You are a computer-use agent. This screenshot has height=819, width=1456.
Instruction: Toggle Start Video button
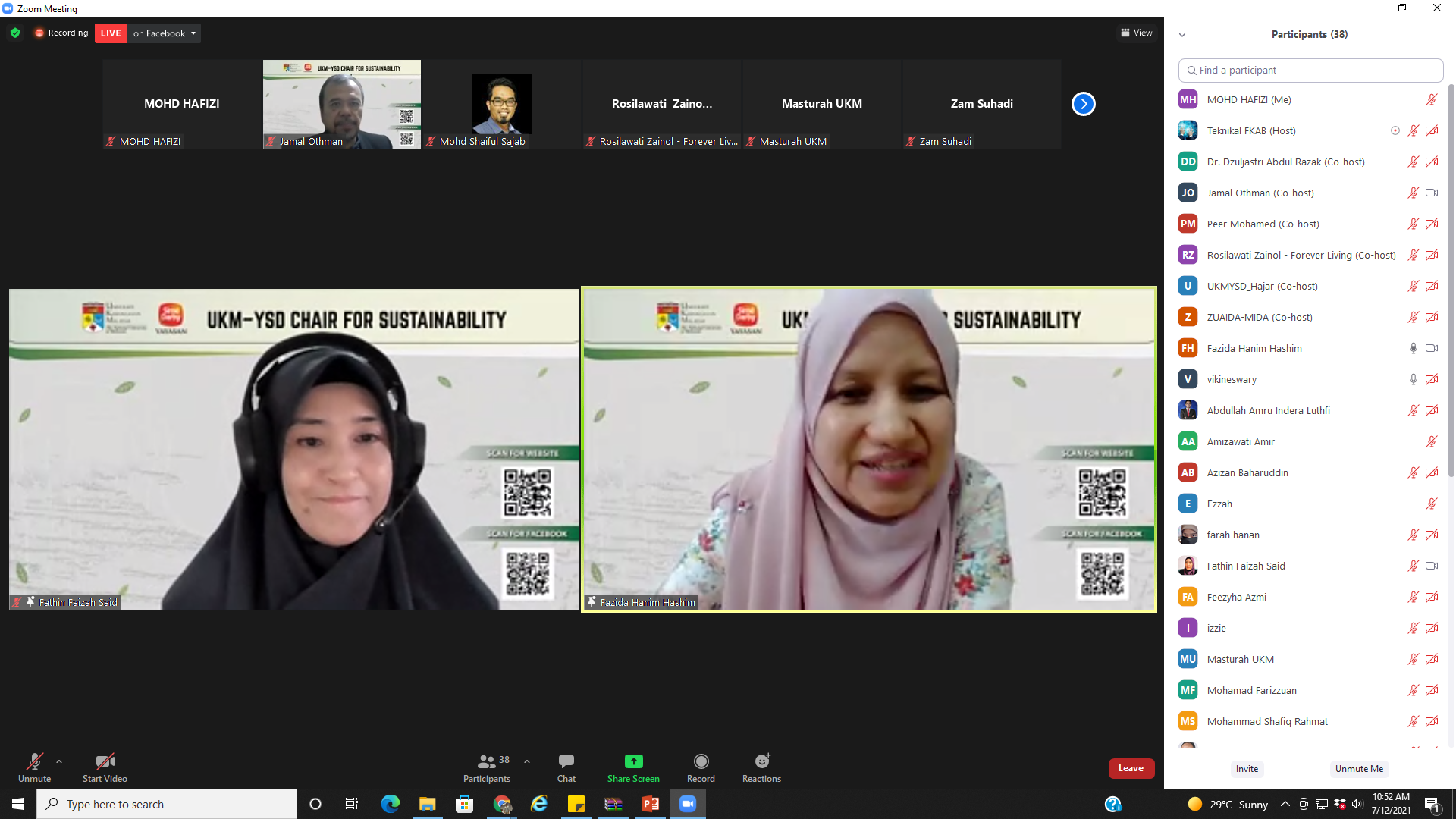point(105,761)
